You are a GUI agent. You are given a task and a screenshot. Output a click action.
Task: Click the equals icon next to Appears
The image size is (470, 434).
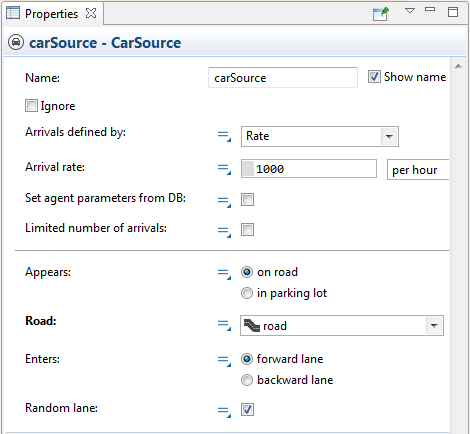[224, 274]
